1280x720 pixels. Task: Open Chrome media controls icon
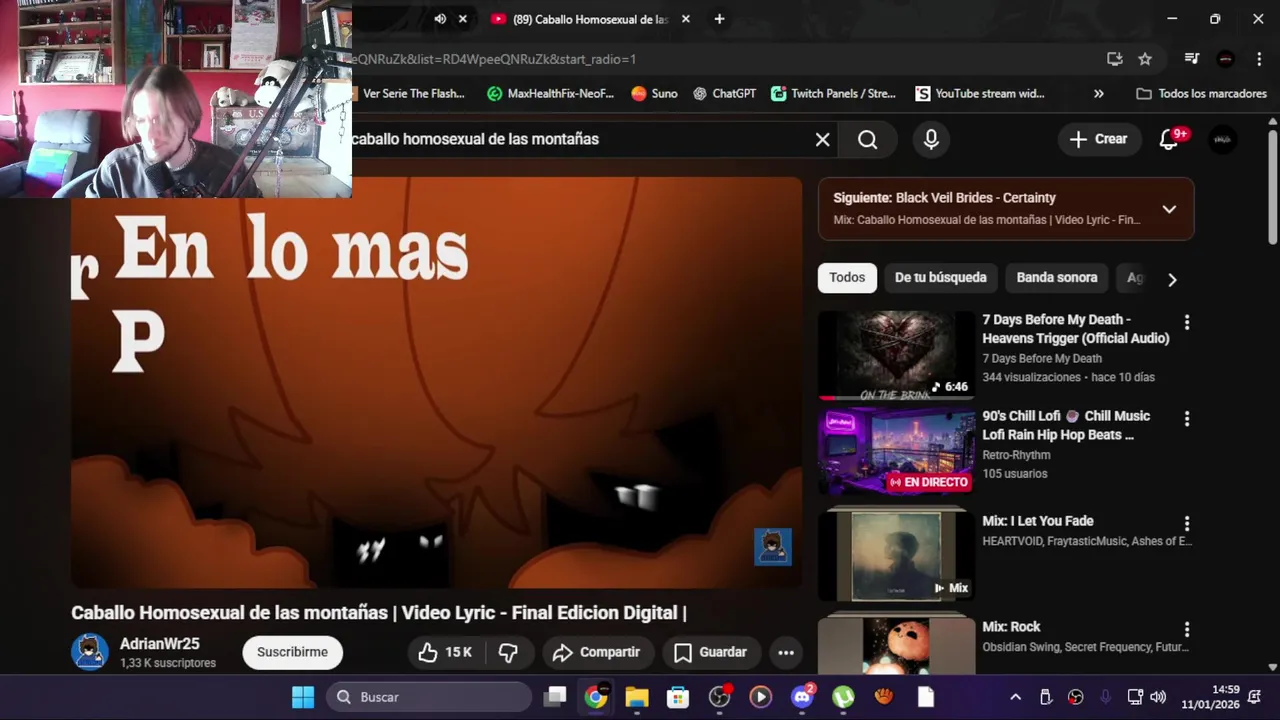pos(1192,59)
